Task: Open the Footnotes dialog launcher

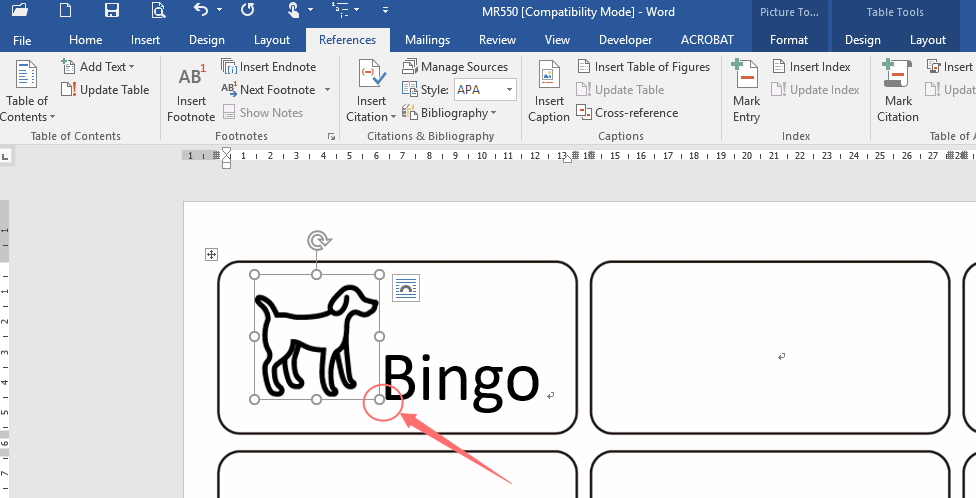Action: [x=331, y=136]
